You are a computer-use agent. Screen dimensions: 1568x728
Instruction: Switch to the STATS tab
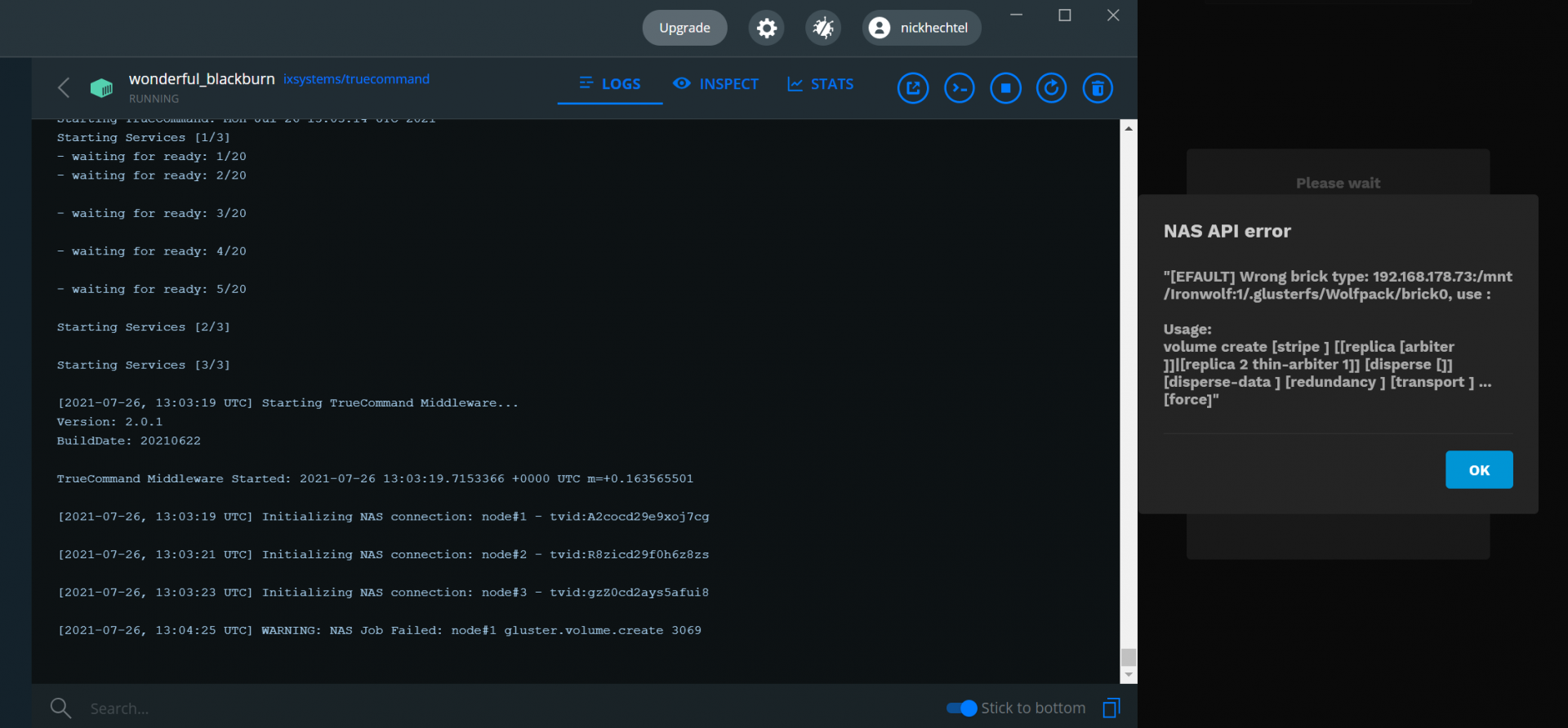coord(820,84)
